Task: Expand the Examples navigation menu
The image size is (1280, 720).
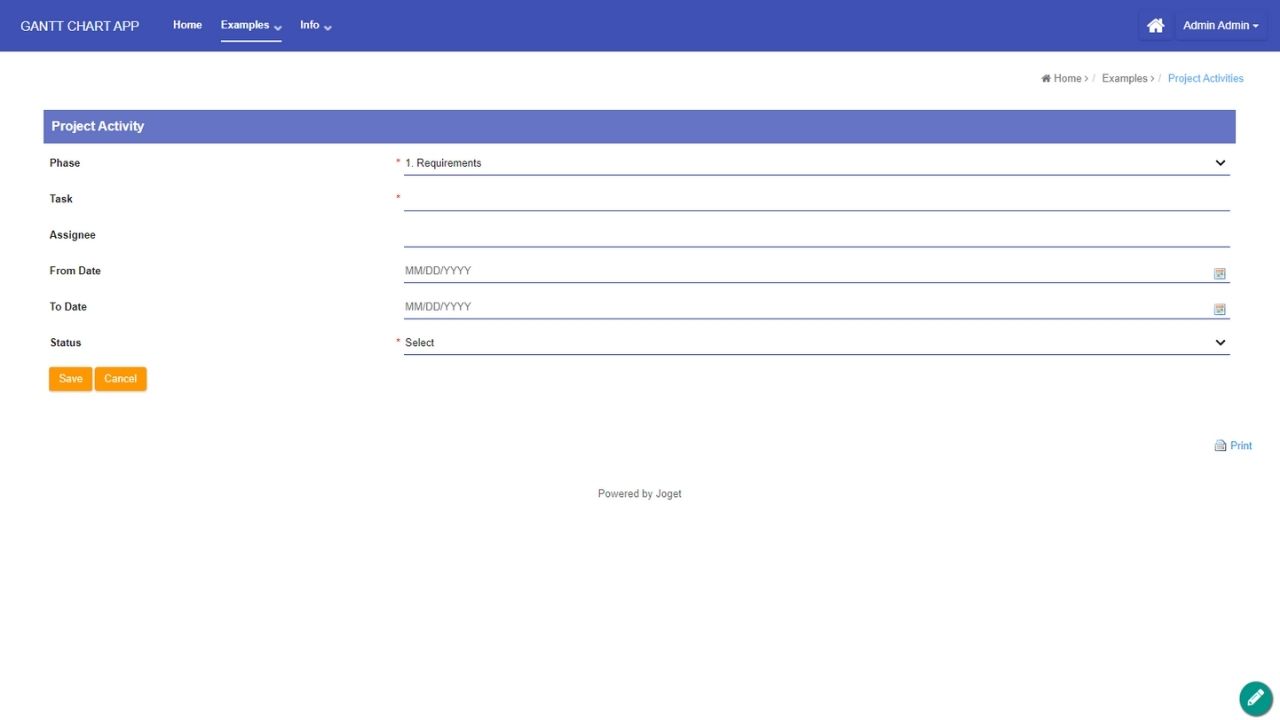Action: pos(250,25)
